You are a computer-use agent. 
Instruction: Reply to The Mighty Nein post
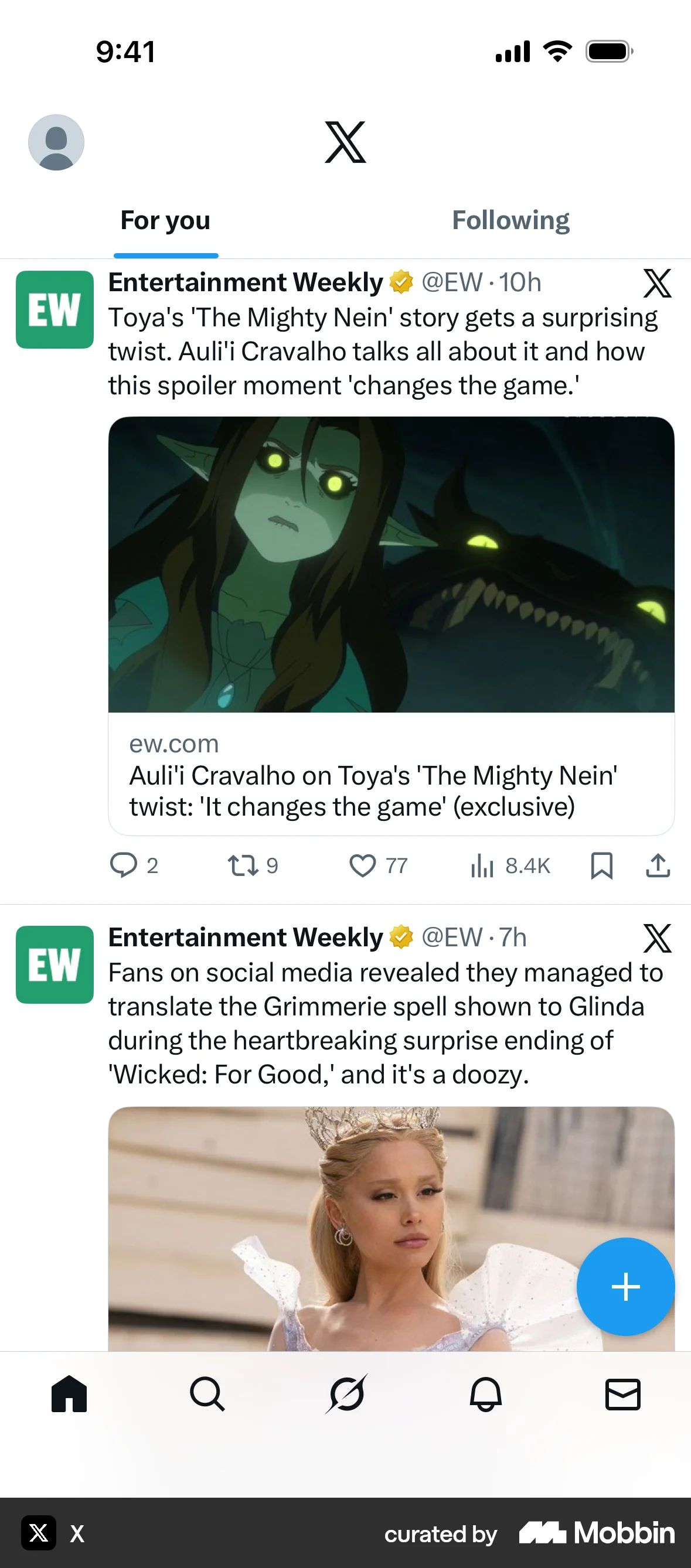[134, 865]
